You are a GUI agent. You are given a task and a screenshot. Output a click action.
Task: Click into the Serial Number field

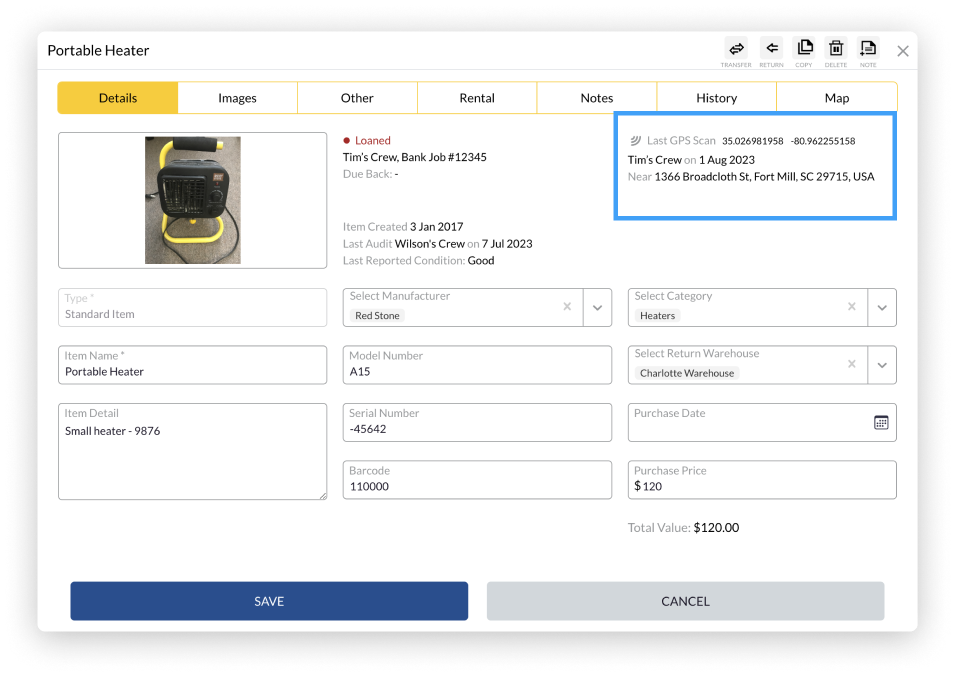(477, 429)
